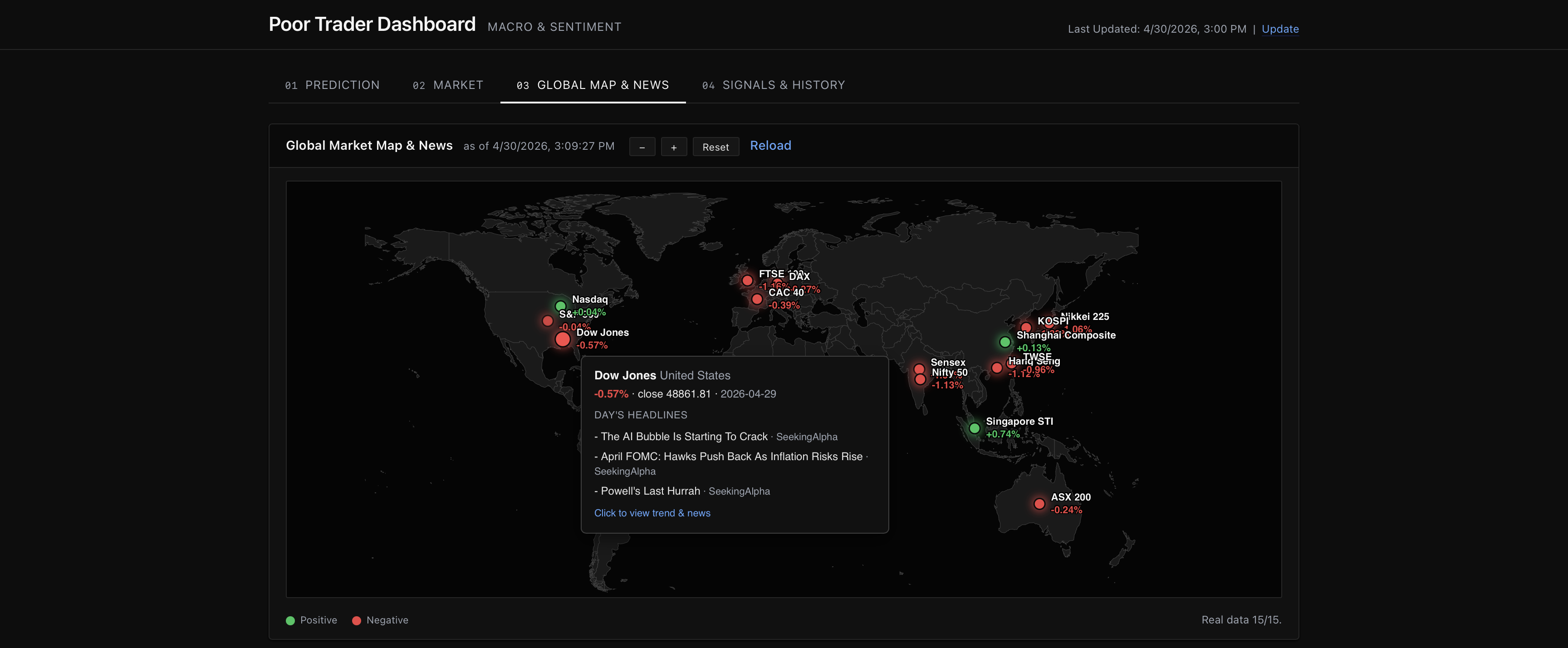Select the Hang Seng marker near Hong Kong

coord(997,368)
